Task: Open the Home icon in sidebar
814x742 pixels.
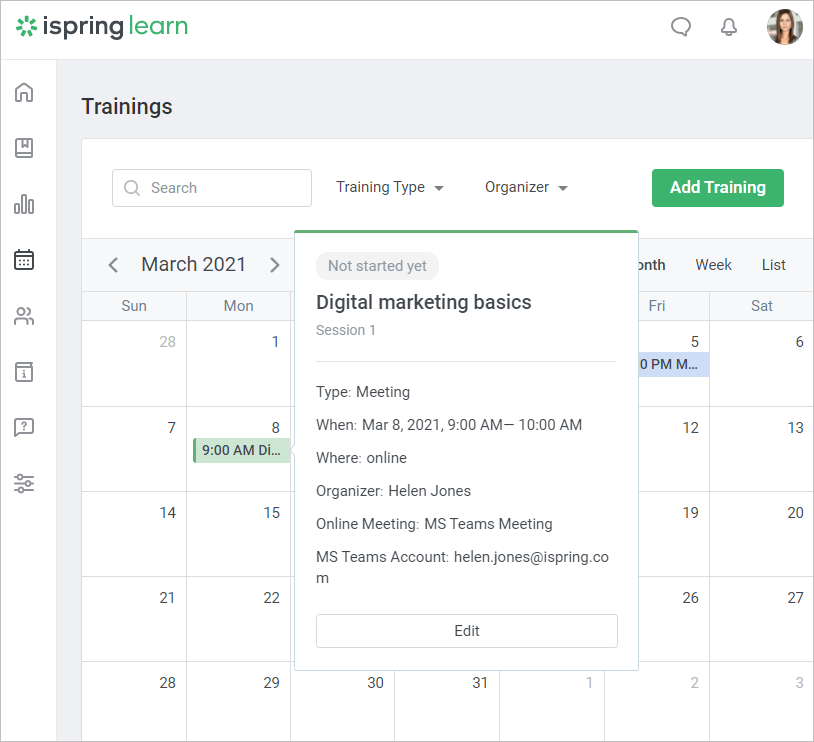Action: (x=24, y=93)
